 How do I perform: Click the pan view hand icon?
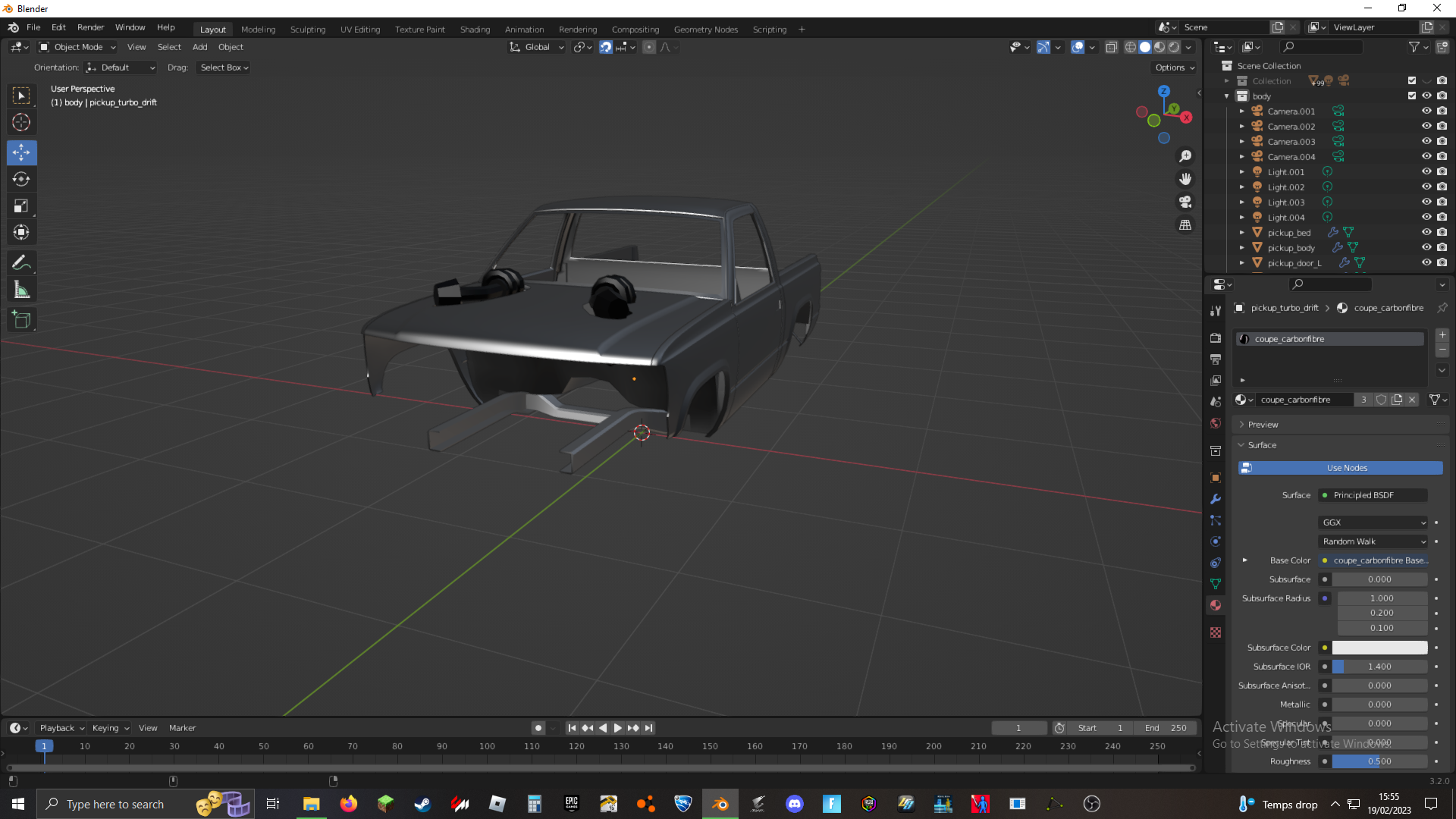click(1185, 179)
